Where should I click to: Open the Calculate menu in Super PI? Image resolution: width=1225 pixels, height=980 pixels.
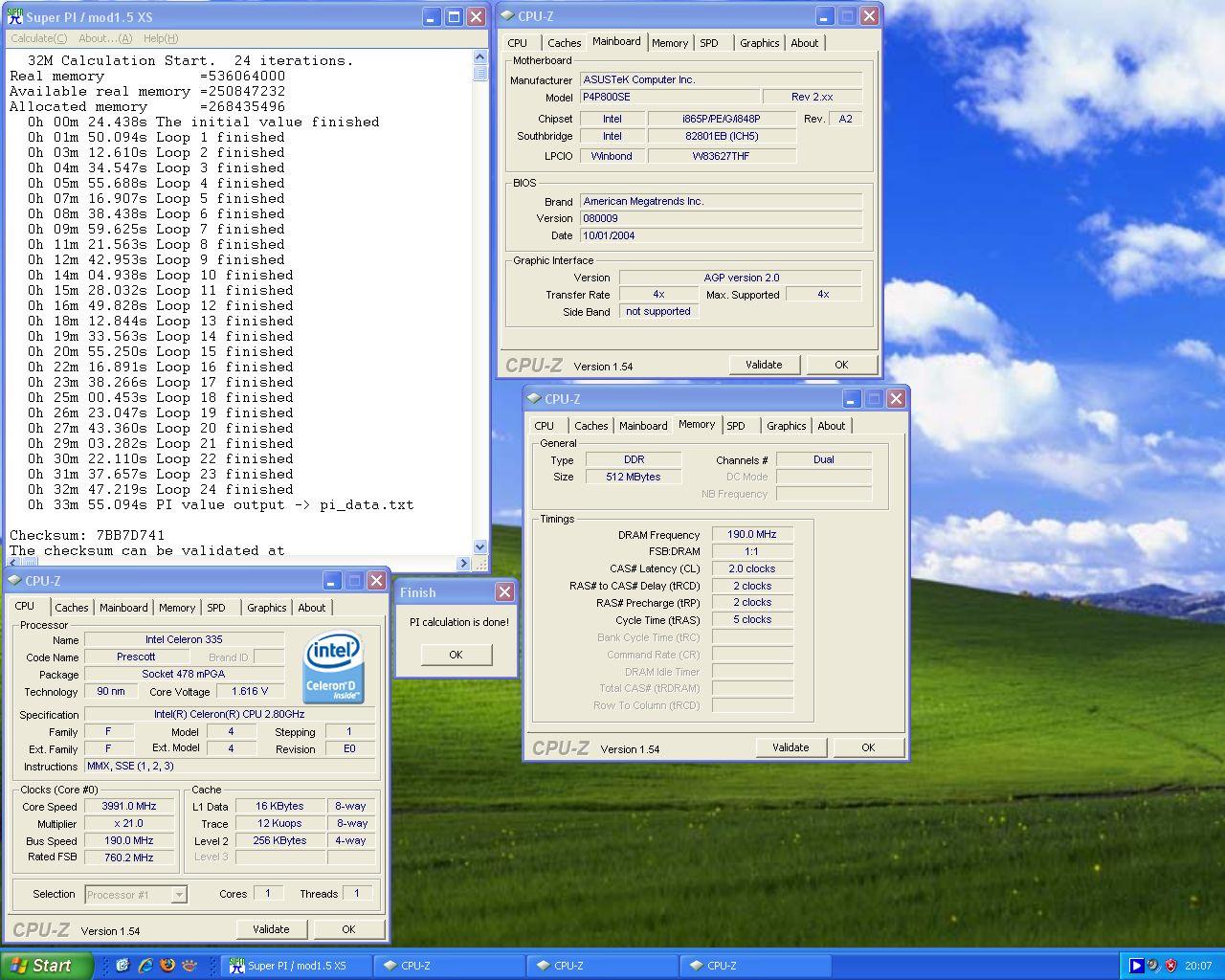point(38,38)
